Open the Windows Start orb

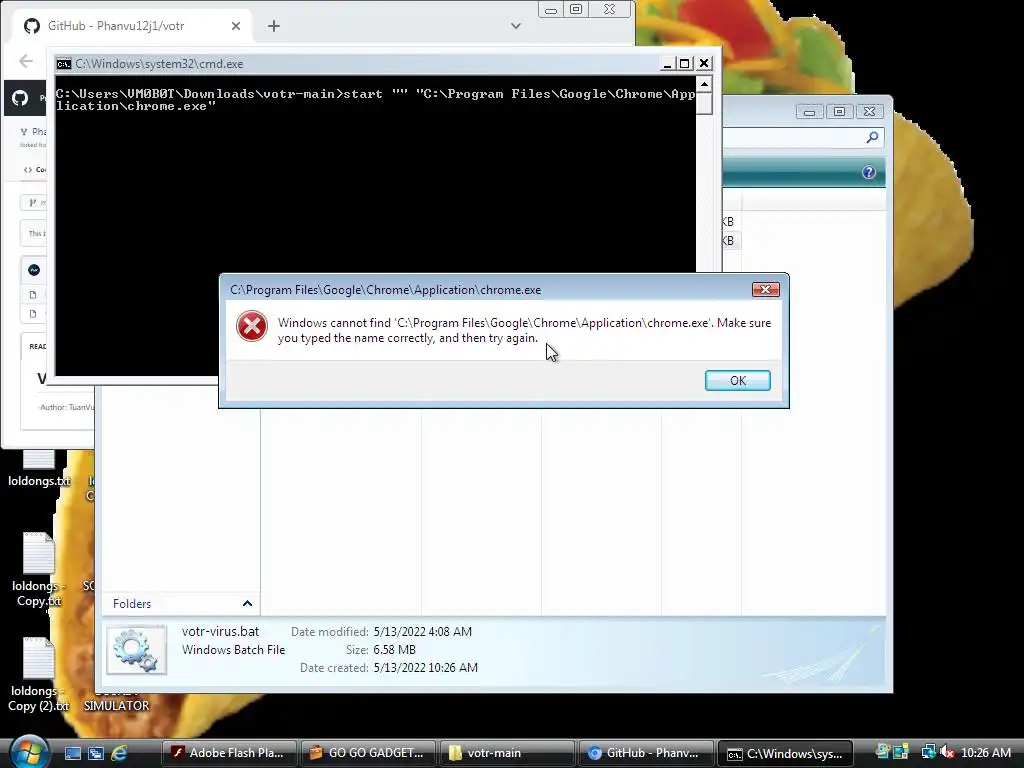point(29,751)
